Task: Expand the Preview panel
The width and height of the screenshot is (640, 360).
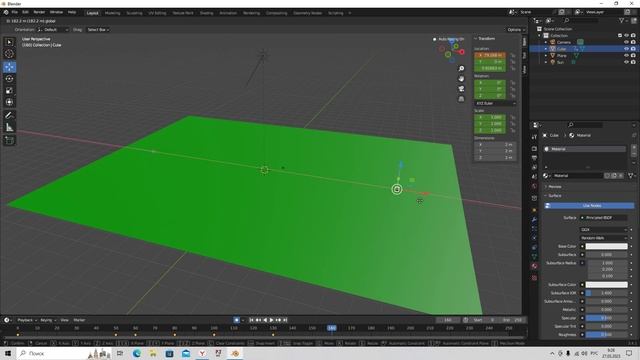Action: coord(554,187)
